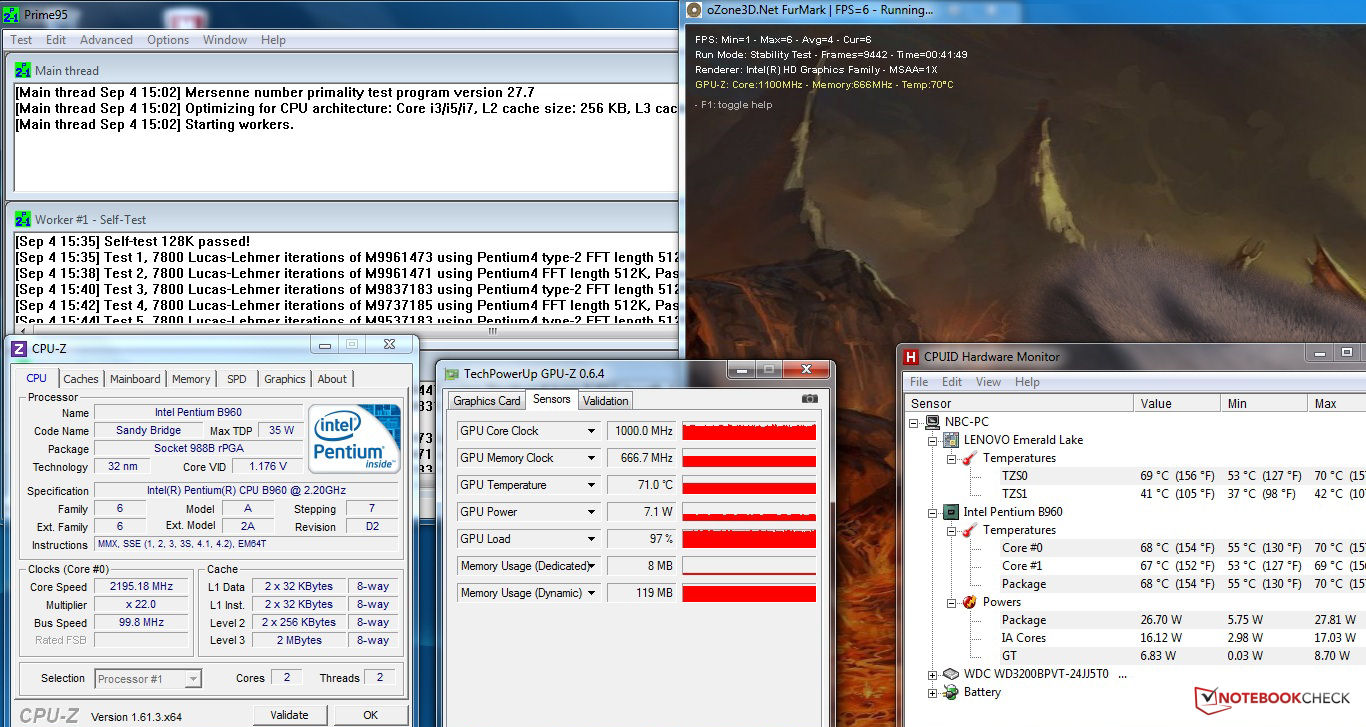Switch to the Mainboard tab in CPU-Z
The width and height of the screenshot is (1366, 727).
135,379
